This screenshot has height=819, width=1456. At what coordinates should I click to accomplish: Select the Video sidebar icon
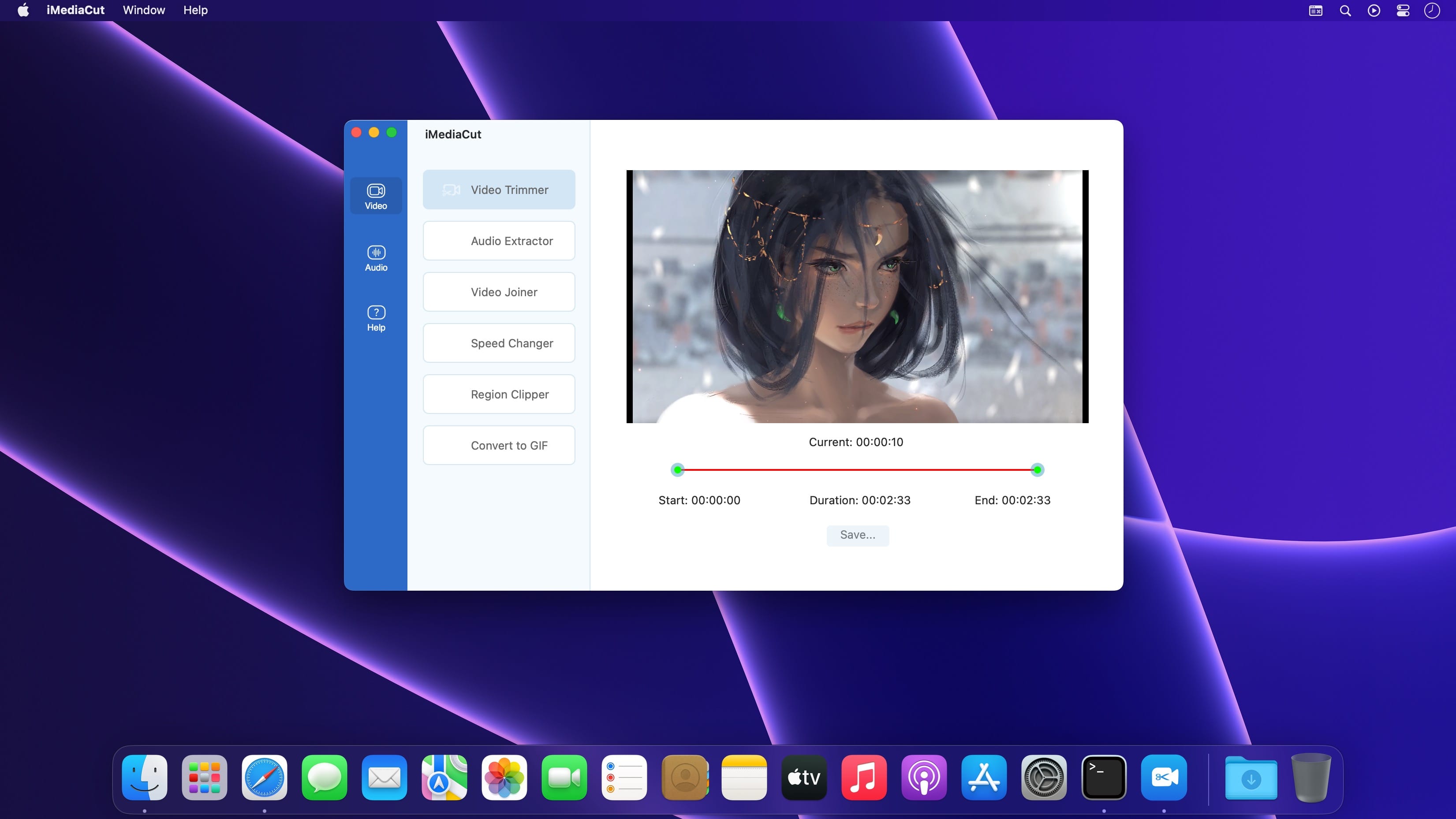[x=376, y=196]
